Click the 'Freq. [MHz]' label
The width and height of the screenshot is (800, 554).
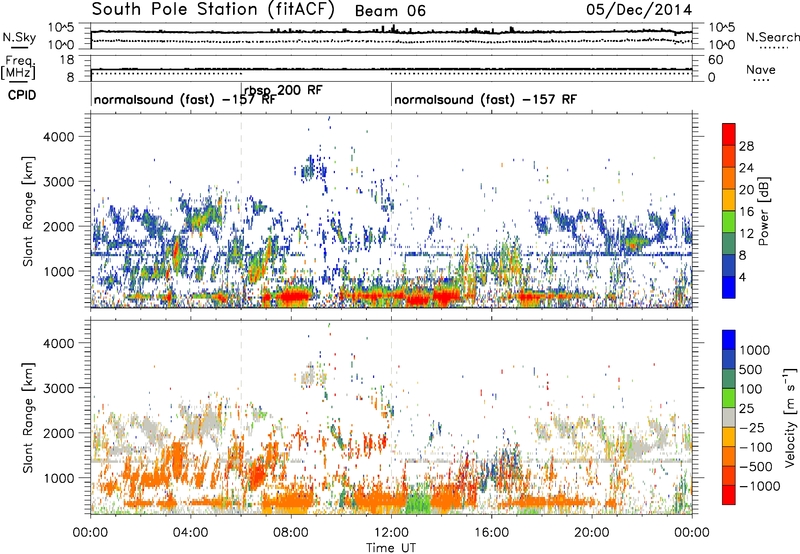pyautogui.click(x=18, y=67)
